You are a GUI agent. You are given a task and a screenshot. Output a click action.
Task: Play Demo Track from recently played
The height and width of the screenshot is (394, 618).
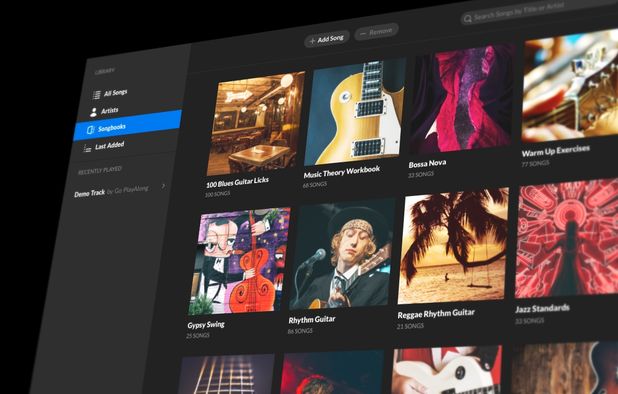(112, 191)
